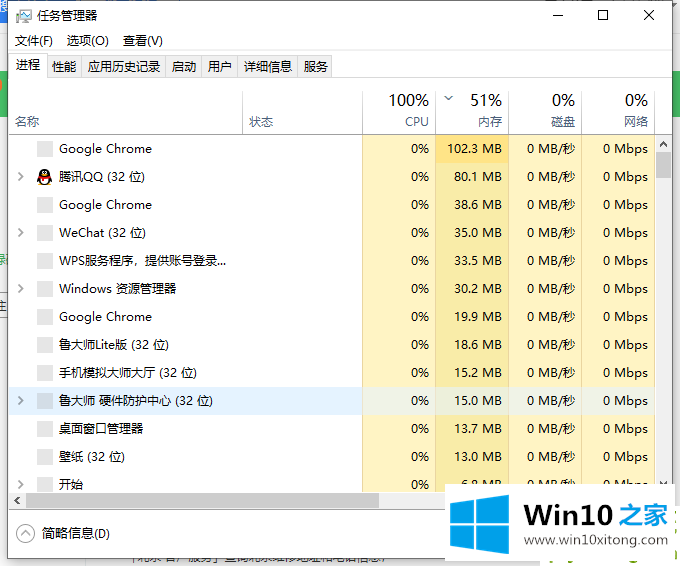Switch to the 服务 tab
Image resolution: width=680 pixels, height=566 pixels.
tap(315, 67)
